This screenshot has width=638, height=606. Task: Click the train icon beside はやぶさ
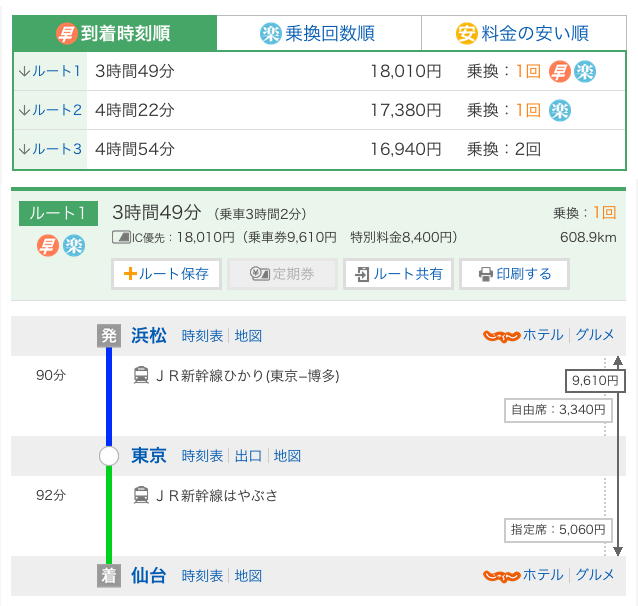(141, 495)
